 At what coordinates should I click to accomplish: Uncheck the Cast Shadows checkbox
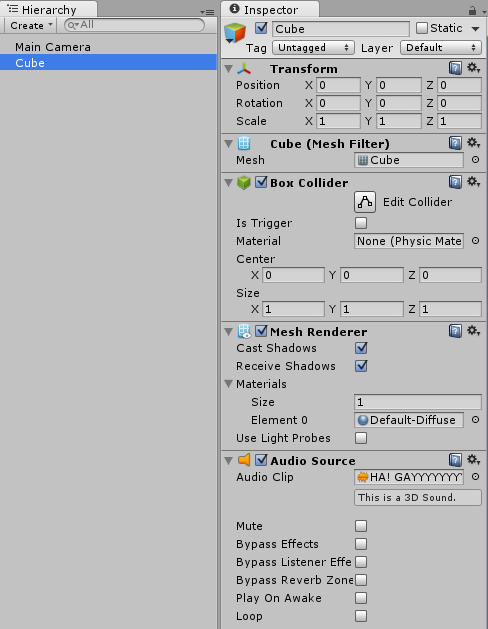[361, 348]
